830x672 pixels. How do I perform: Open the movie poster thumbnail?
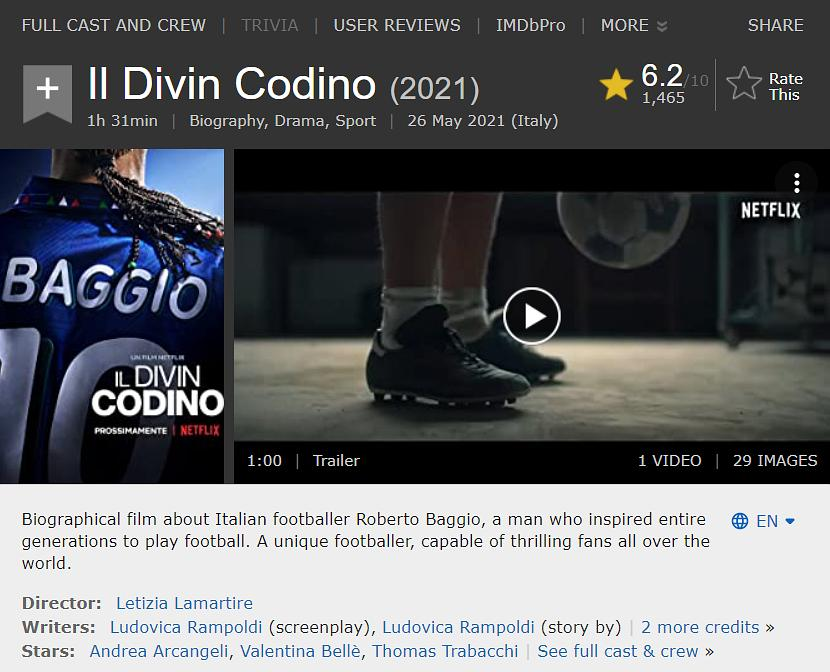[x=112, y=316]
